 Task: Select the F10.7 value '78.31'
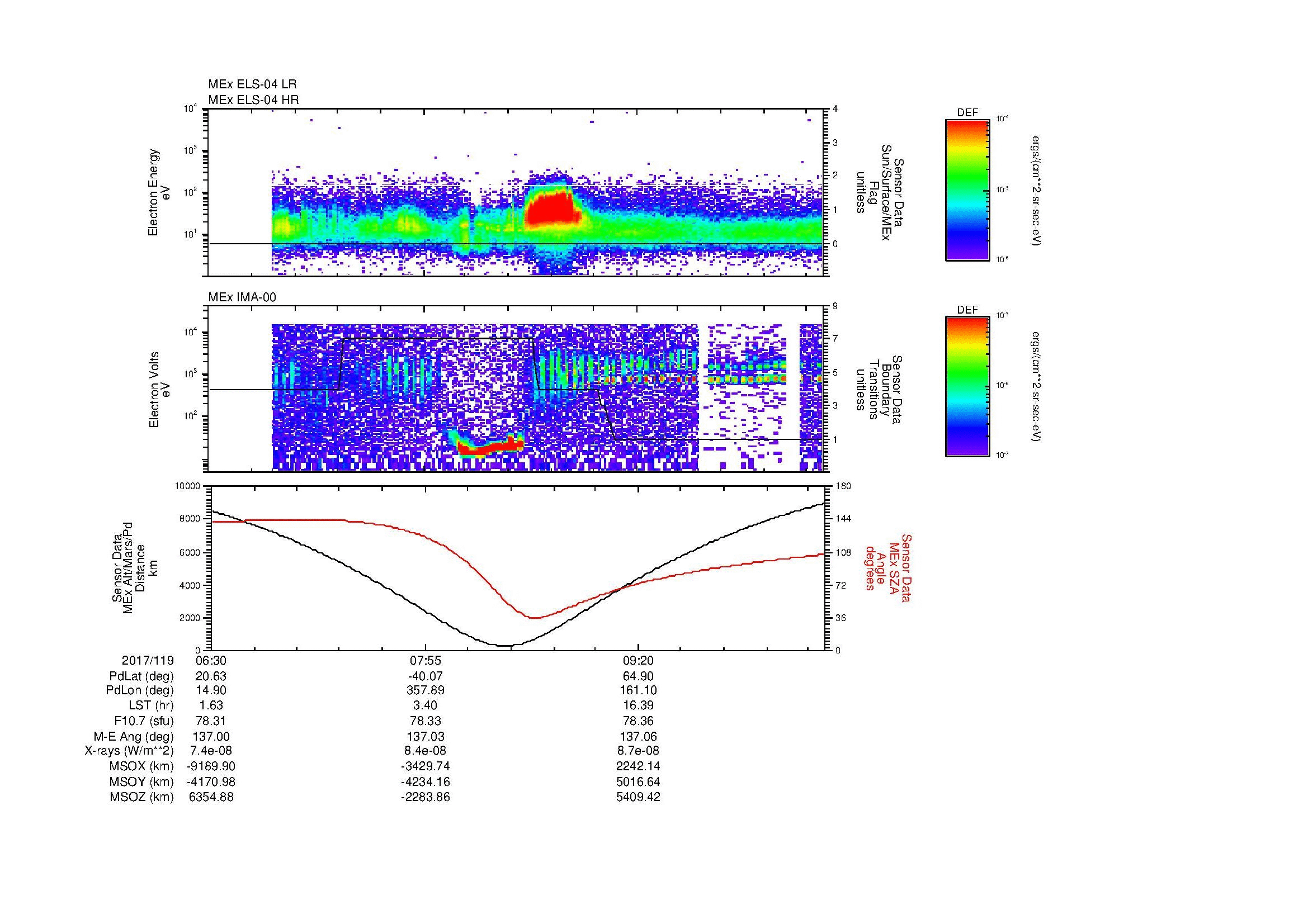coord(211,721)
